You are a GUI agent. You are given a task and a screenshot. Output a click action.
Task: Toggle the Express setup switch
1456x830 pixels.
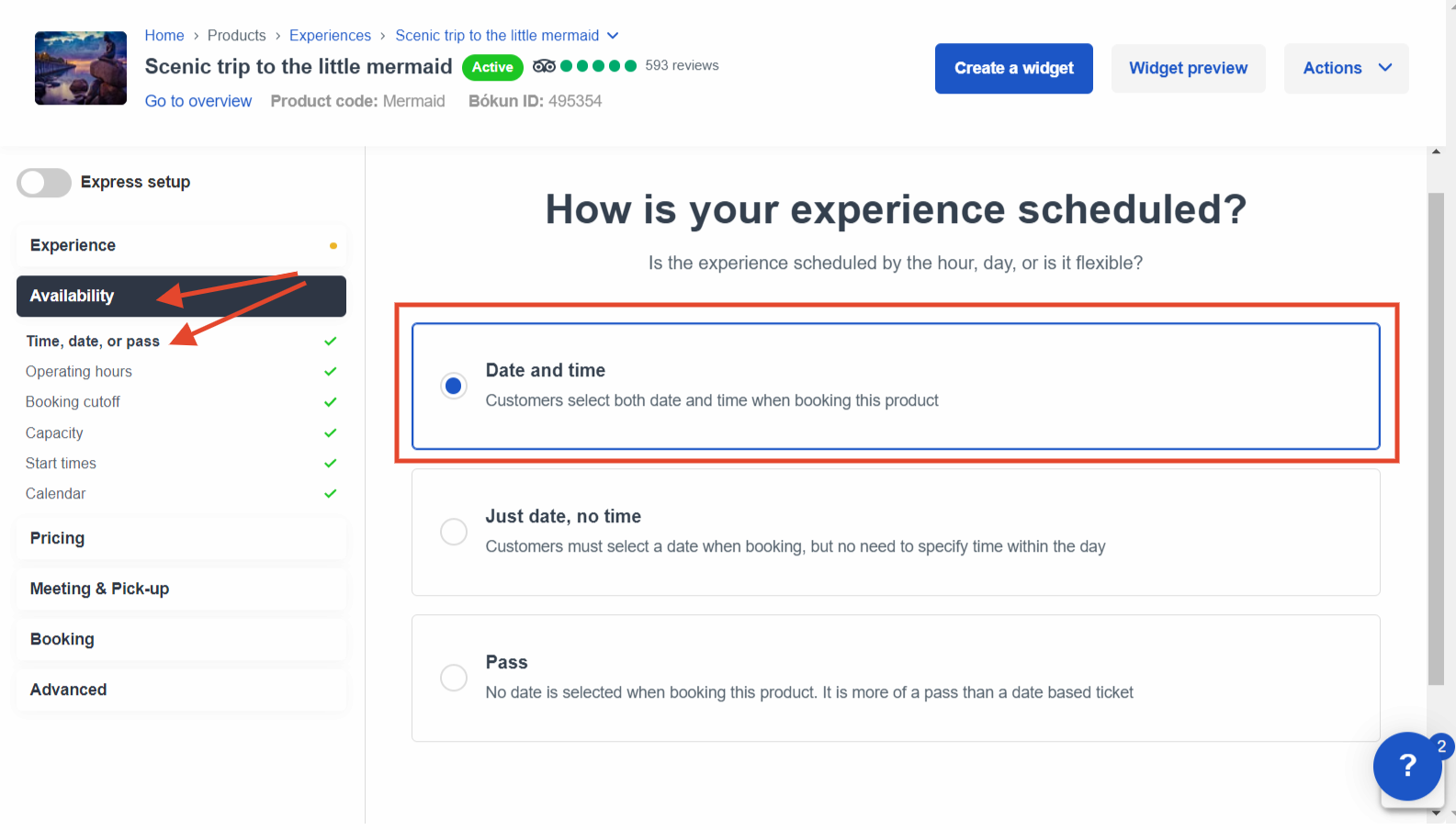click(44, 183)
